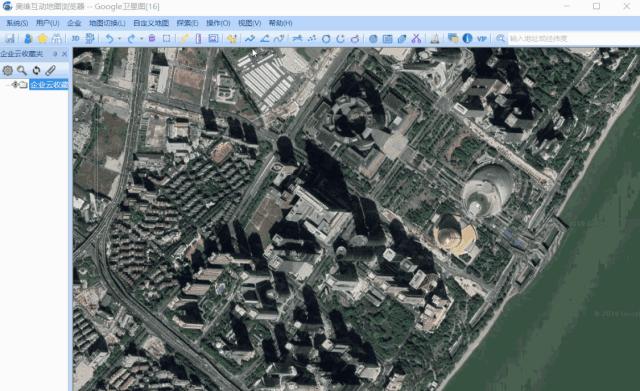Click the refresh icon in favorites panel
The width and height of the screenshot is (640, 391).
36,70
